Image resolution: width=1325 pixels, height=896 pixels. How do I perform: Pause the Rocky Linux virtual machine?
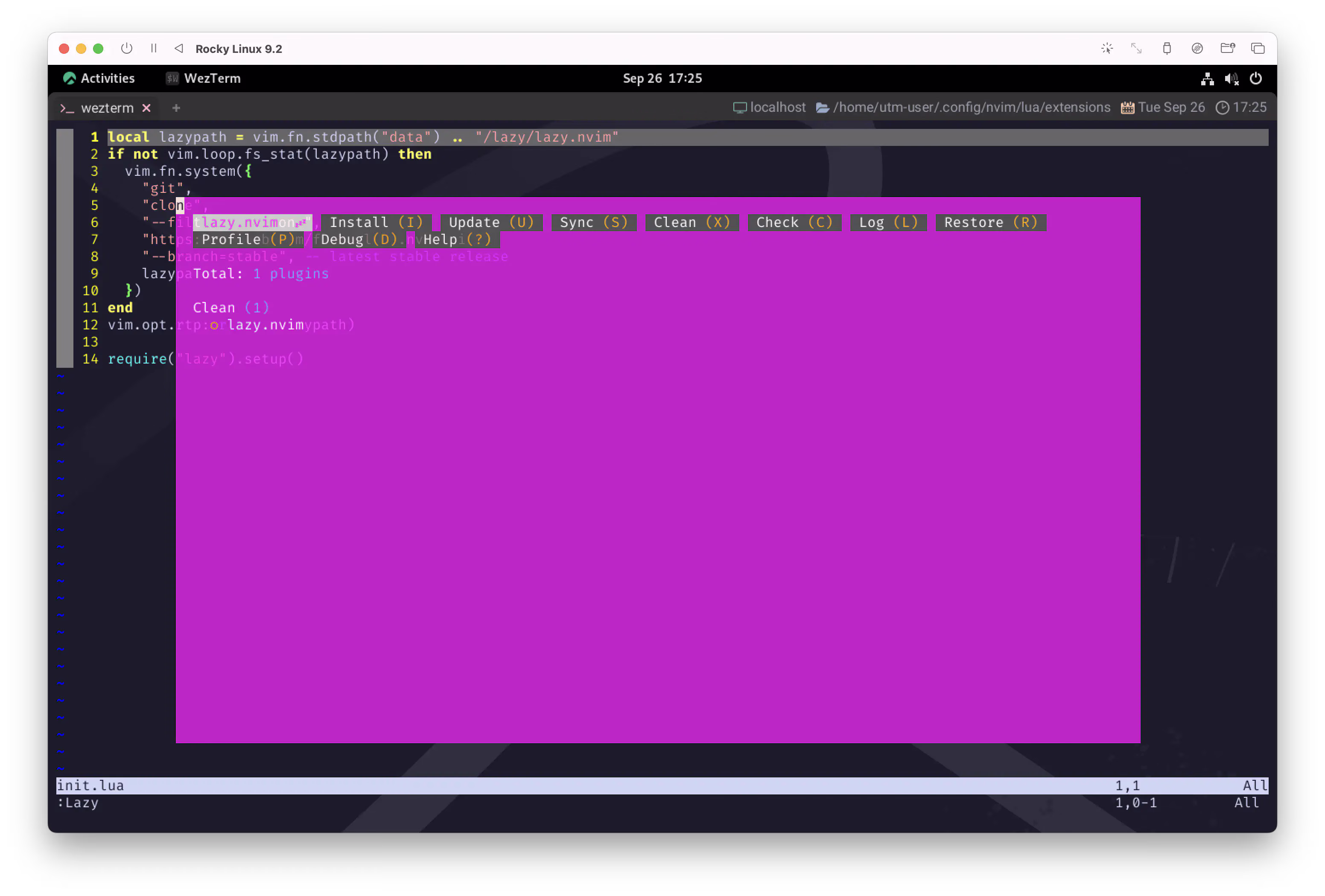153,49
